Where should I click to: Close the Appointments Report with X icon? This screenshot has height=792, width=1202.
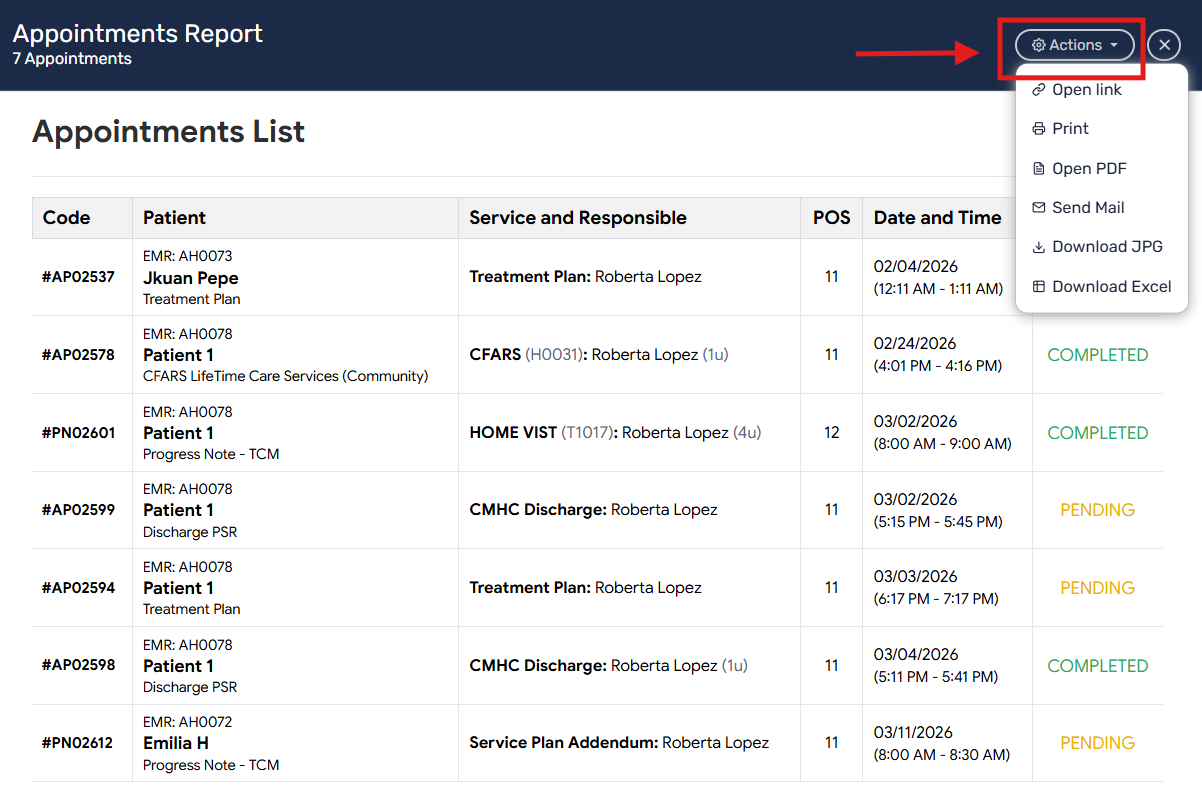tap(1164, 45)
